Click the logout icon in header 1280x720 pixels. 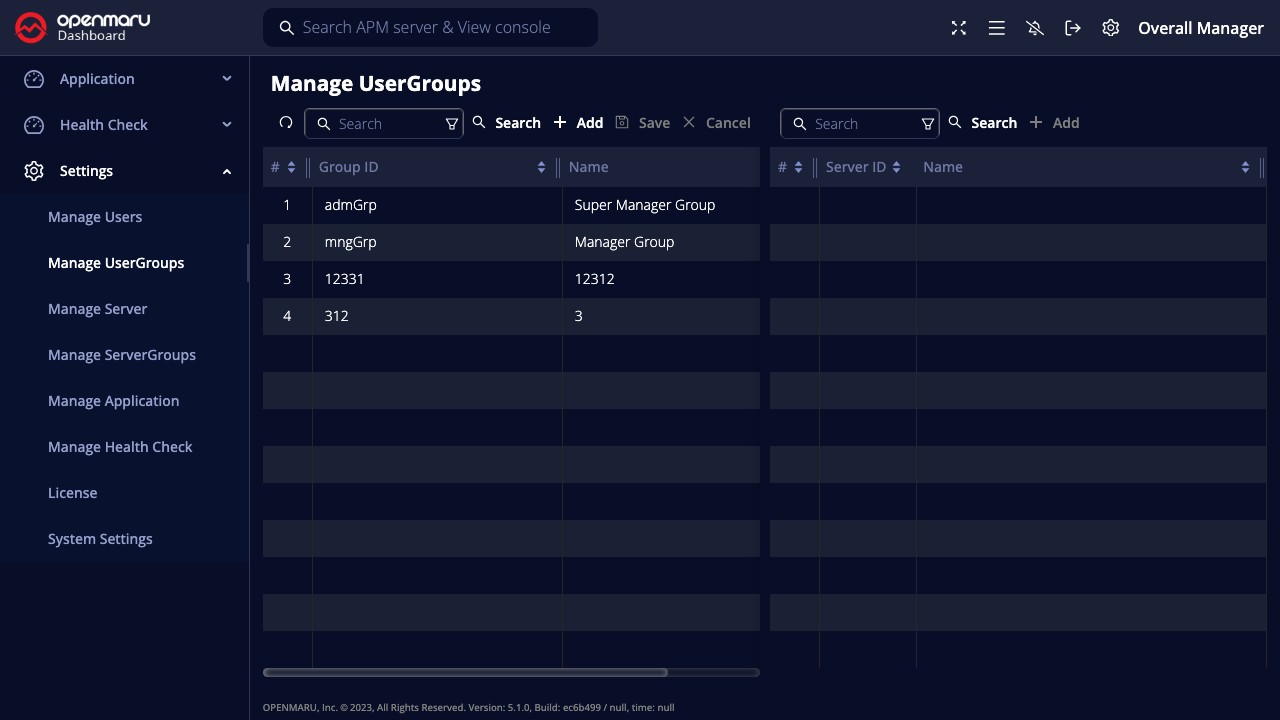pos(1073,28)
